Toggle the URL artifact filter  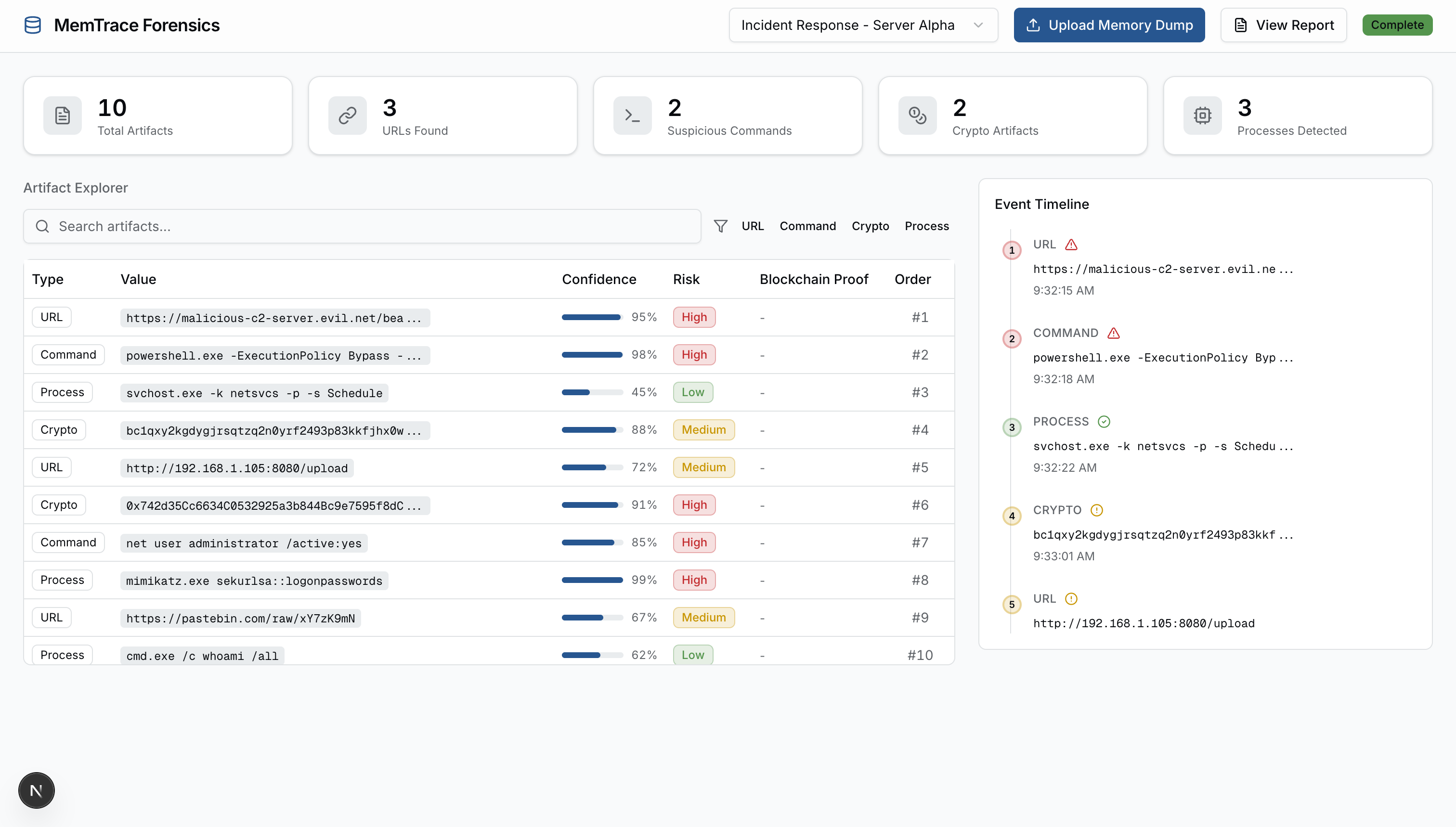(752, 226)
